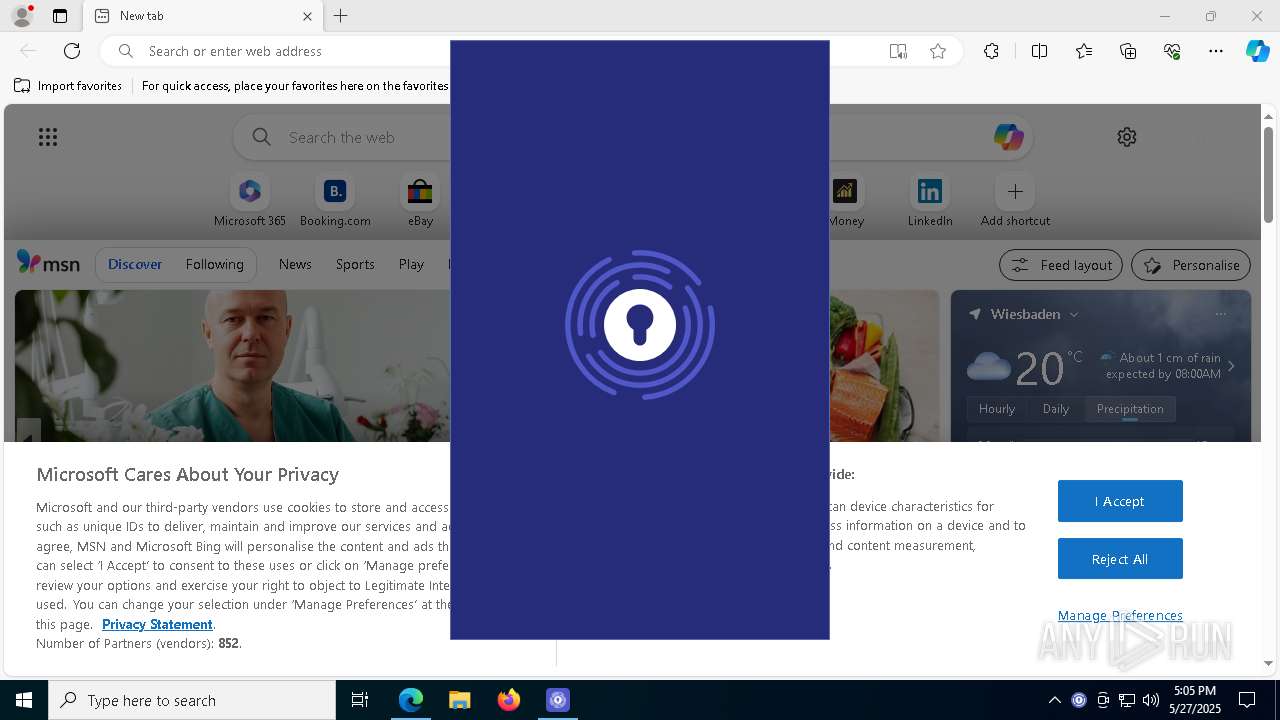
Task: Add this page to favorites with the star icon
Action: click(938, 51)
